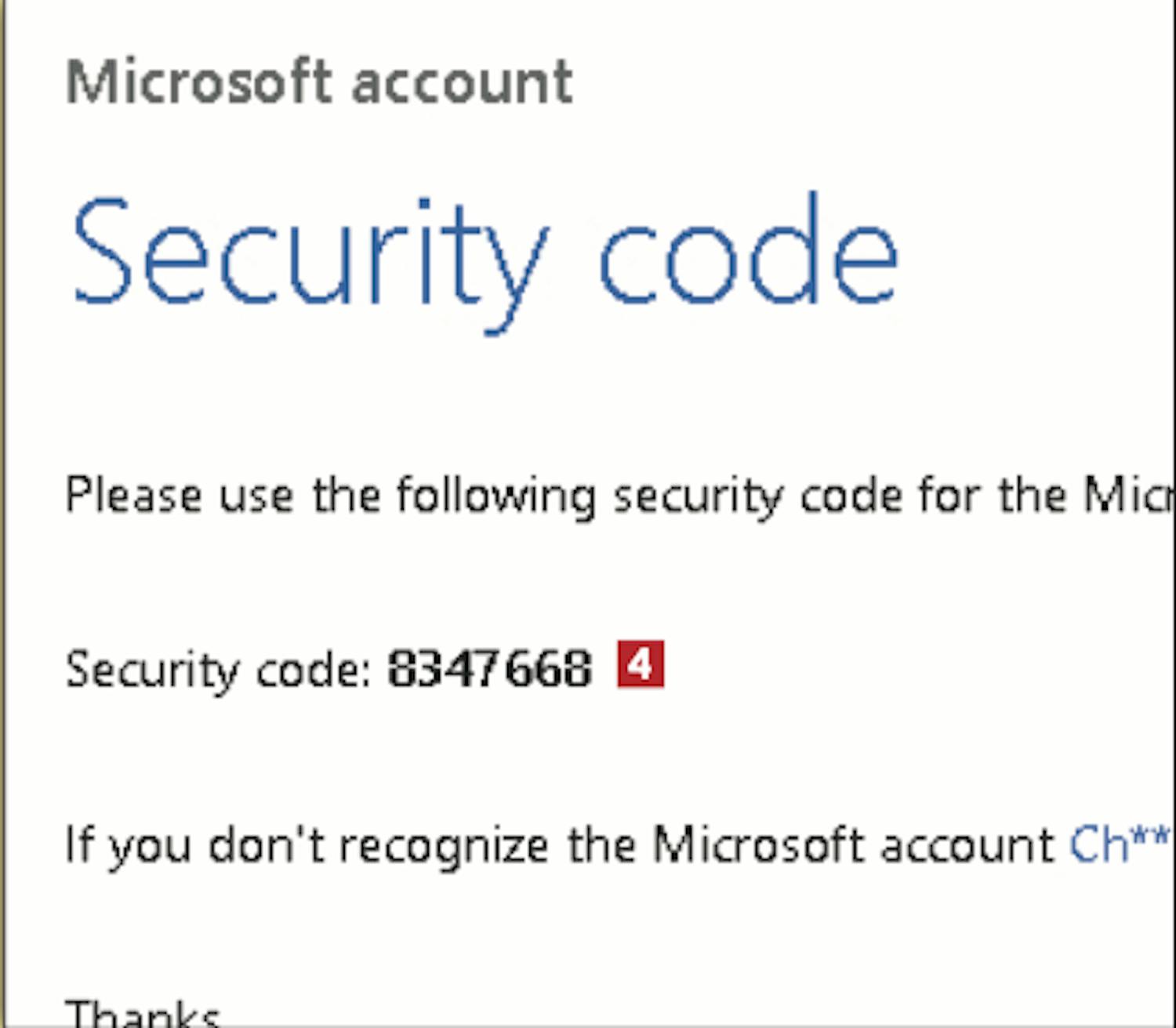Click the word 'account' in the gray header
The height and width of the screenshot is (1028, 1176).
click(463, 83)
